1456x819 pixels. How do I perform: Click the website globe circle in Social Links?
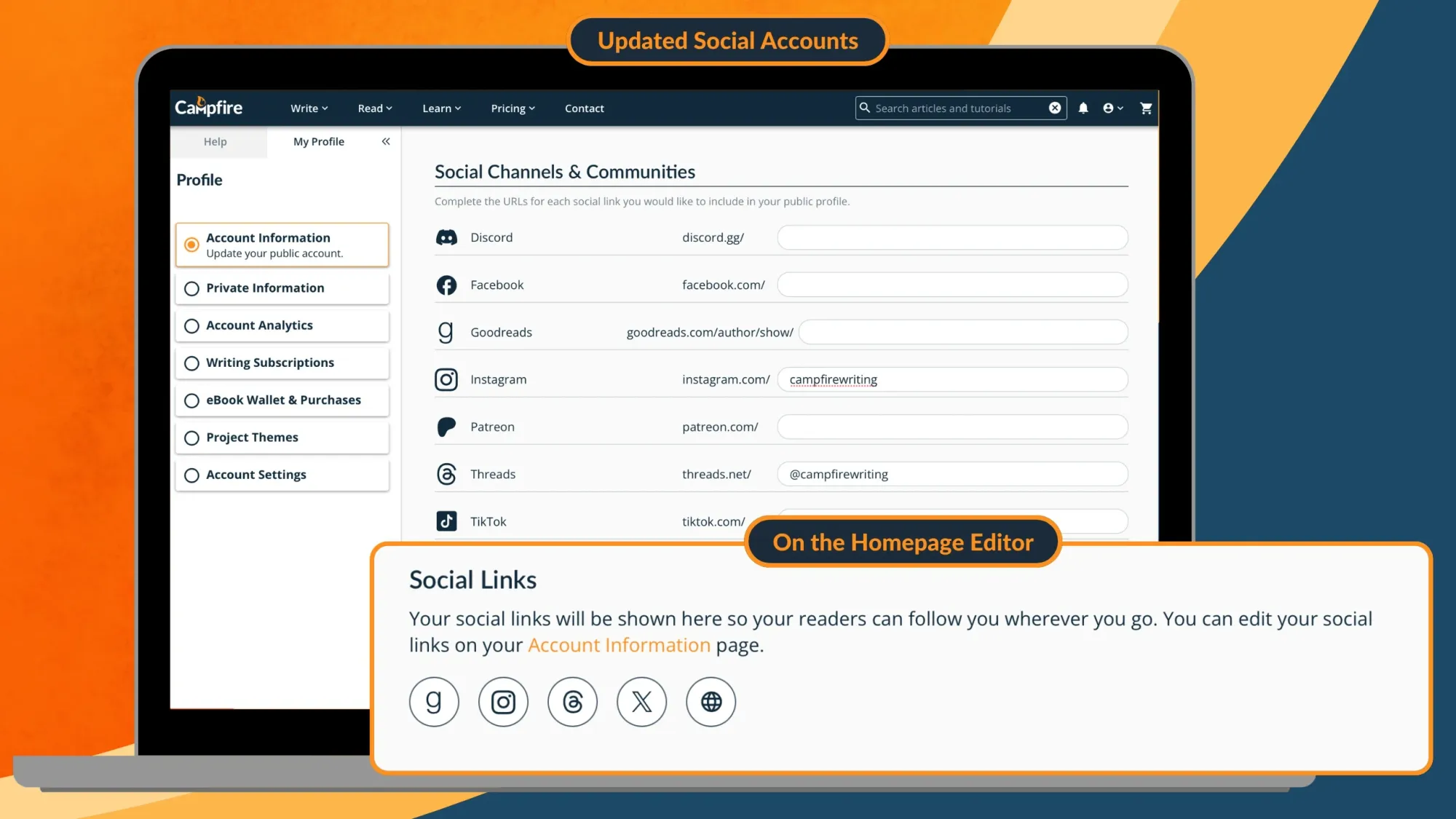coord(711,702)
